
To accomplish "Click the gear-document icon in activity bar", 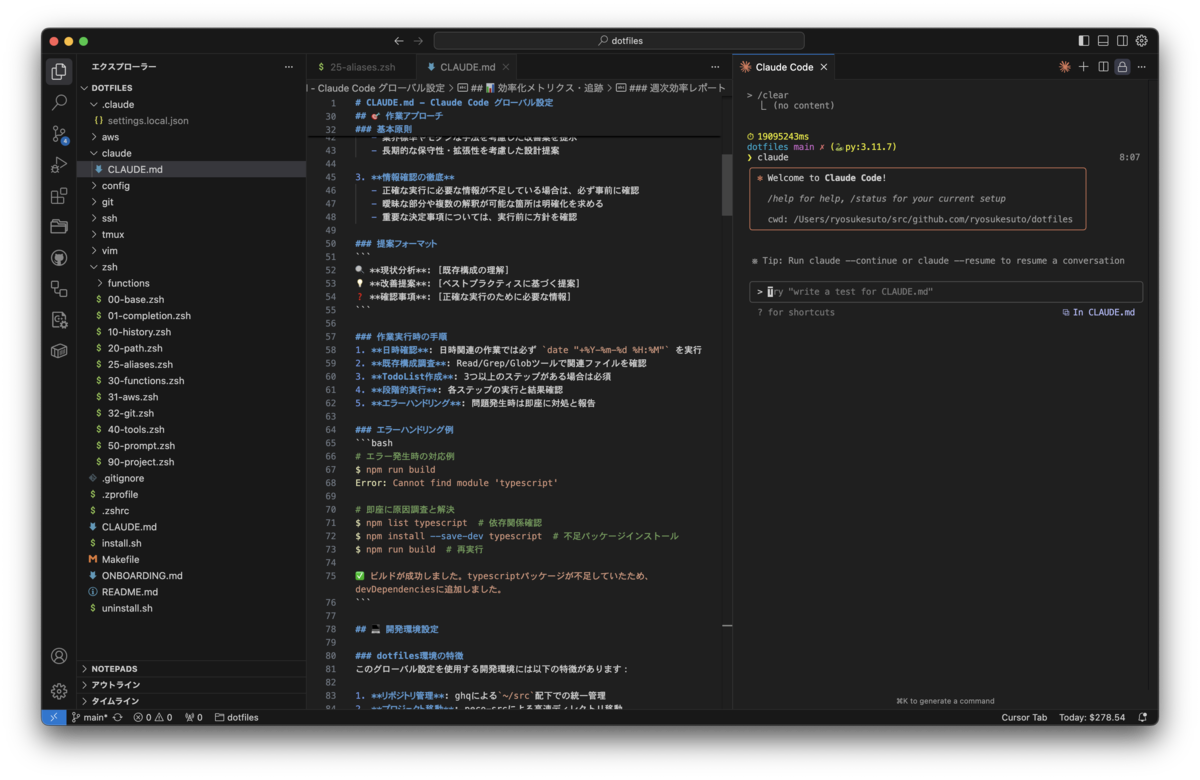I will coord(59,320).
